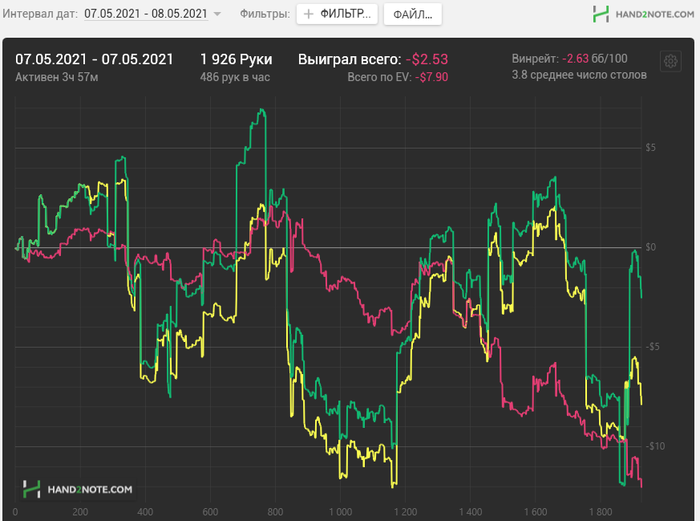This screenshot has width=700, height=521.
Task: Click the $0 y-axis label
Action: [650, 247]
